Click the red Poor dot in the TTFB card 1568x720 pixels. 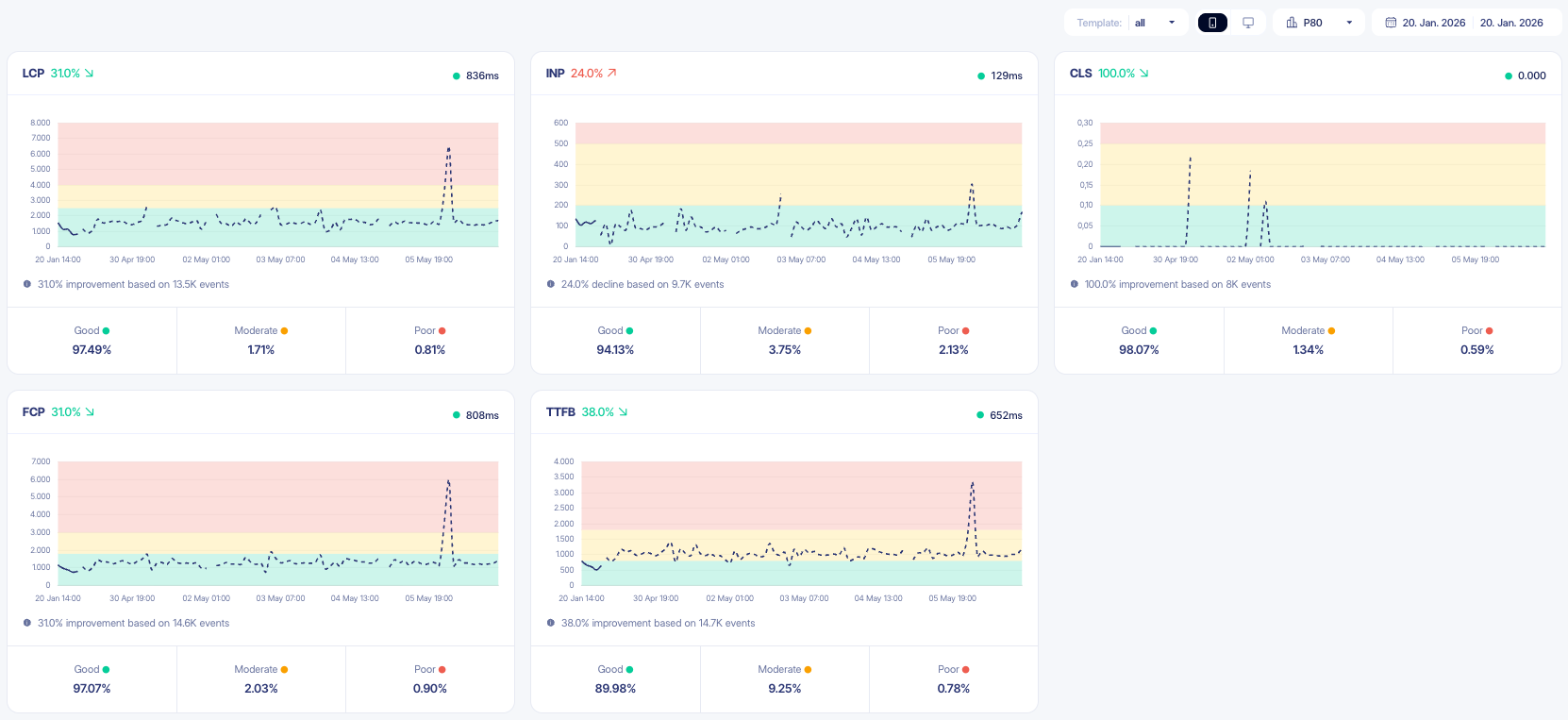click(965, 670)
